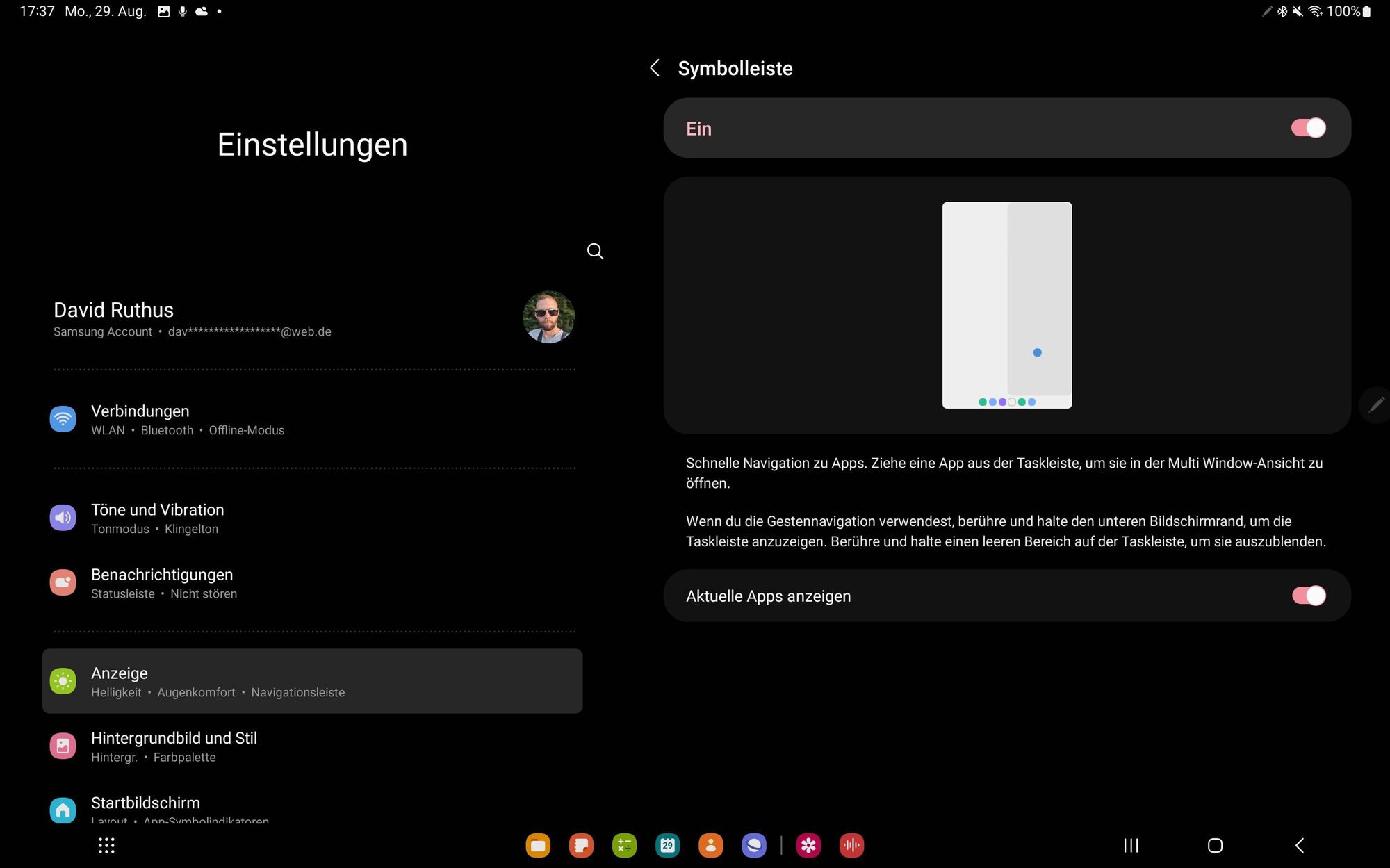This screenshot has height=868, width=1390.
Task: Open Hintergrundbild und Stil settings
Action: (312, 746)
